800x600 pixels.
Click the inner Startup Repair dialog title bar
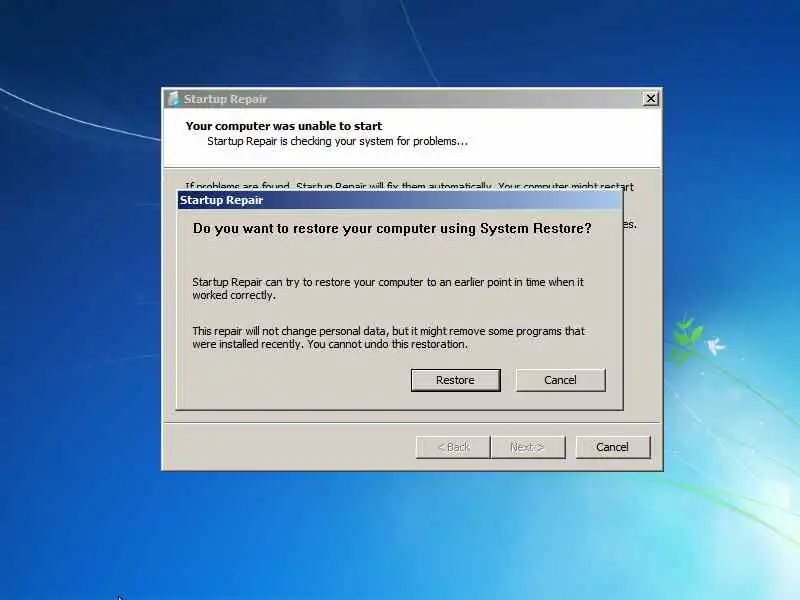(401, 200)
